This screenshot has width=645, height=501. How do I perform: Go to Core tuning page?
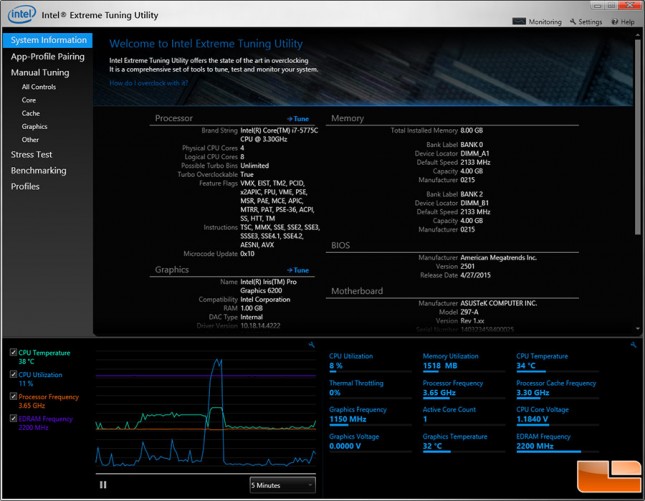(x=29, y=100)
